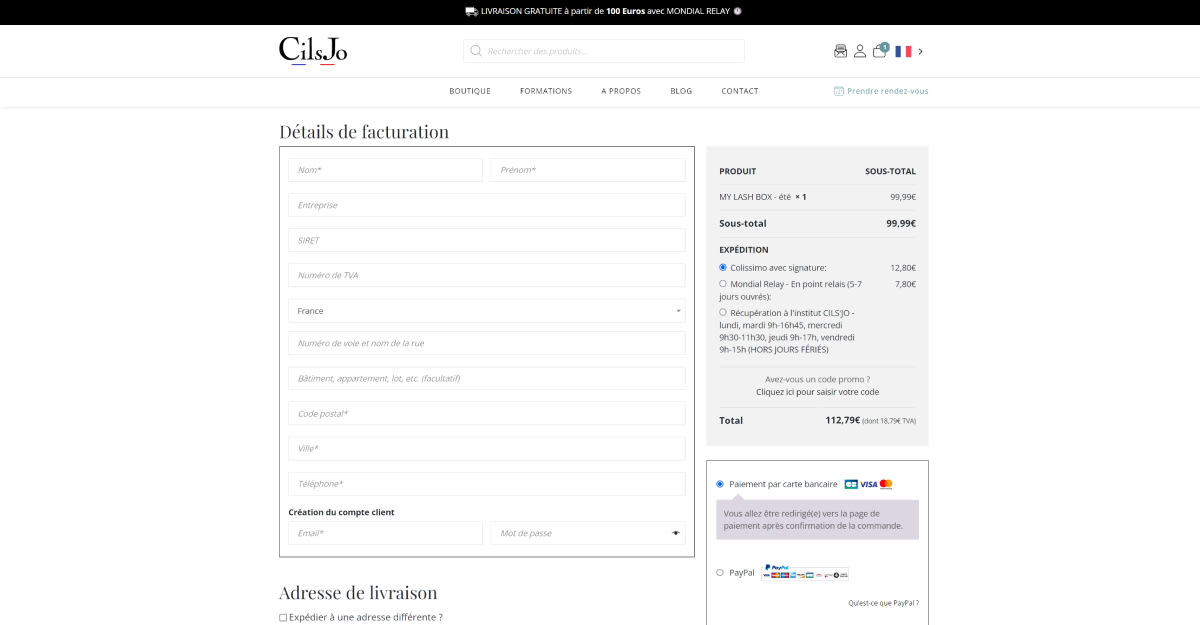
Task: Click the delivery truck icon in banner
Action: point(471,11)
